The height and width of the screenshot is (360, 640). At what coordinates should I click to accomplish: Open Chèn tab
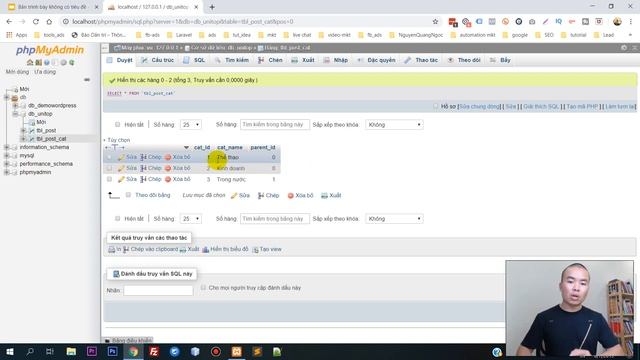point(270,60)
